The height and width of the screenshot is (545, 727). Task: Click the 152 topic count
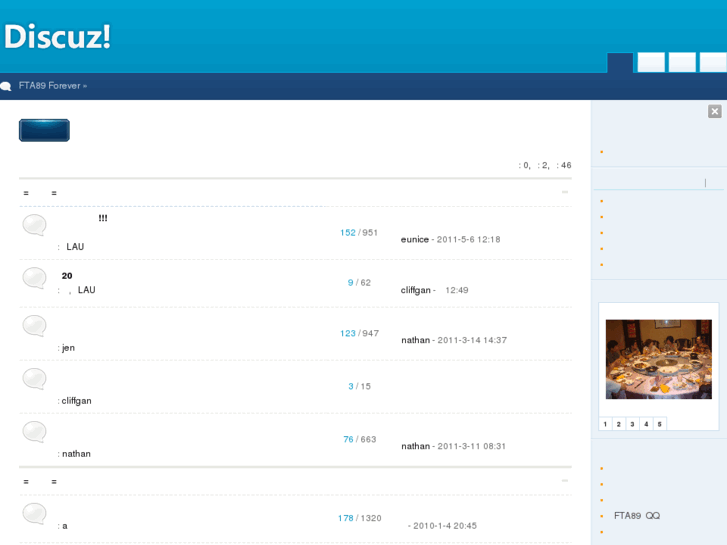tap(348, 233)
